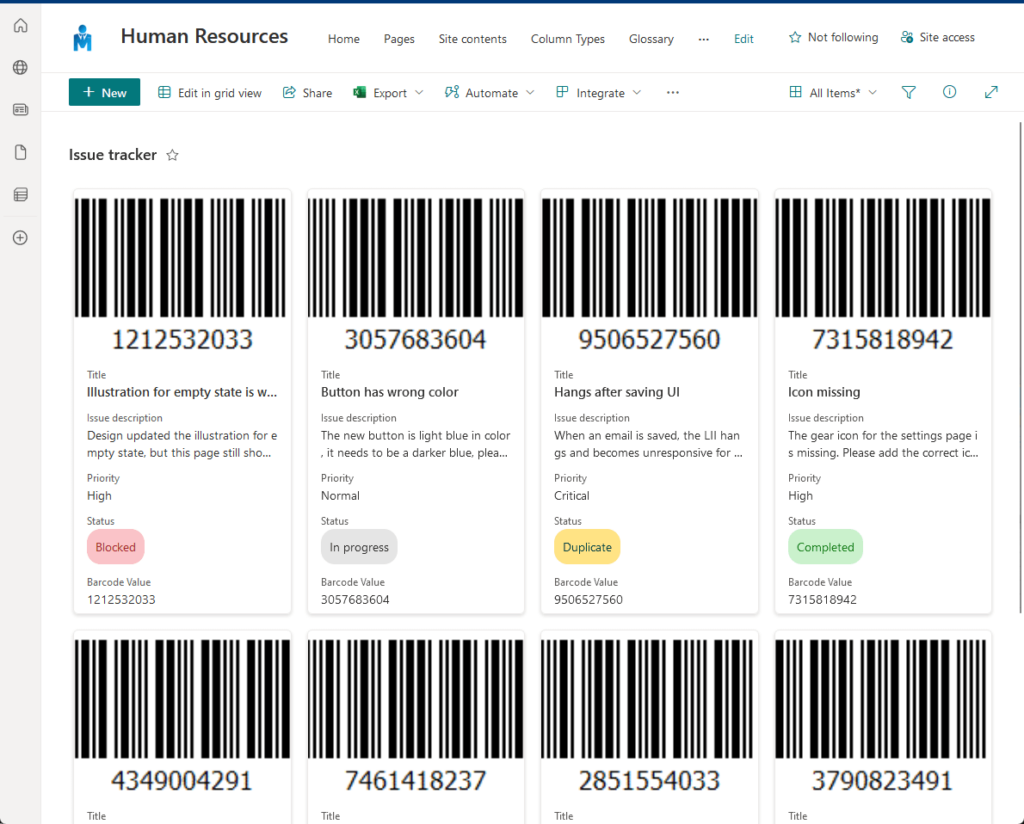Viewport: 1024px width, 824px height.
Task: Click title 'Button has wrong color'
Action: tap(389, 392)
